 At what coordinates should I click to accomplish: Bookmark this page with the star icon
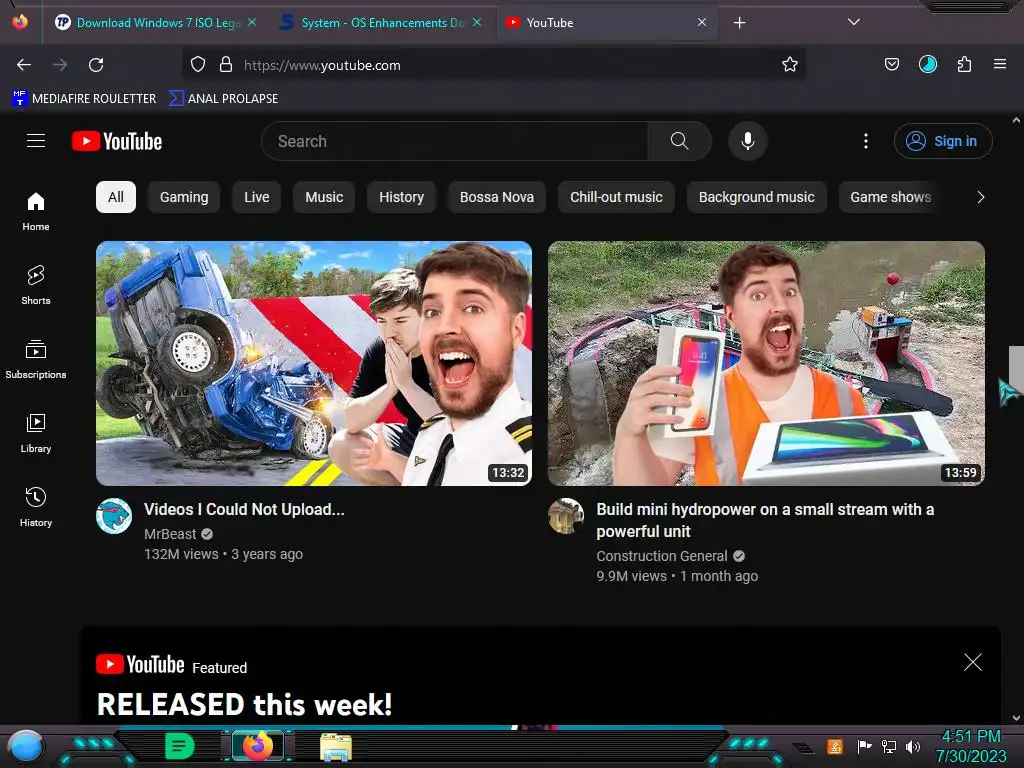[x=790, y=65]
